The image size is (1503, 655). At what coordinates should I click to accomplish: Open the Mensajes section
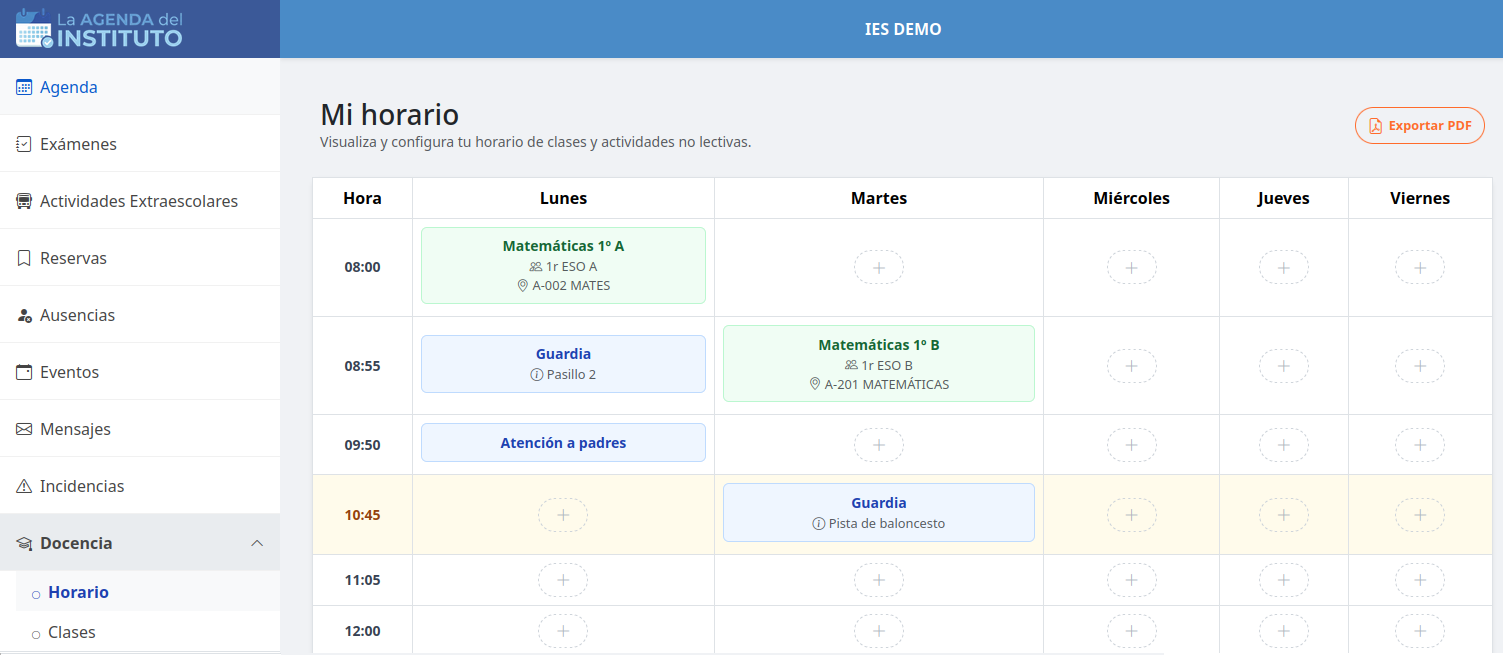pyautogui.click(x=140, y=429)
